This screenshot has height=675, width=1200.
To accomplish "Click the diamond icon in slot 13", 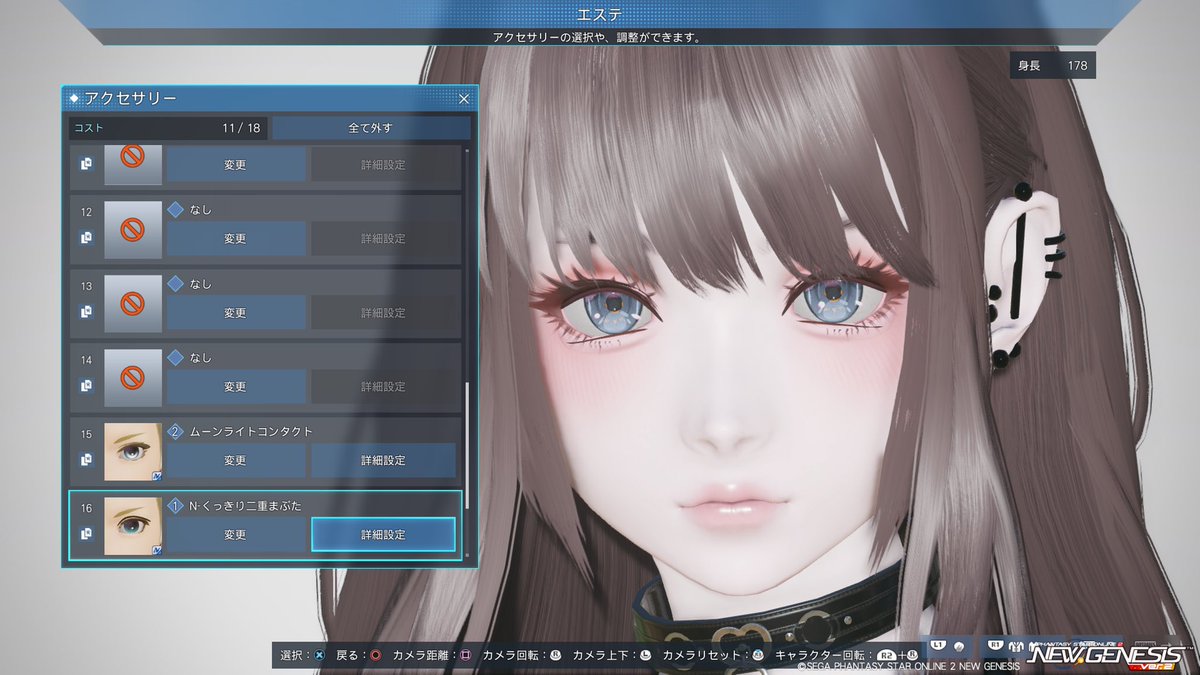I will click(175, 283).
